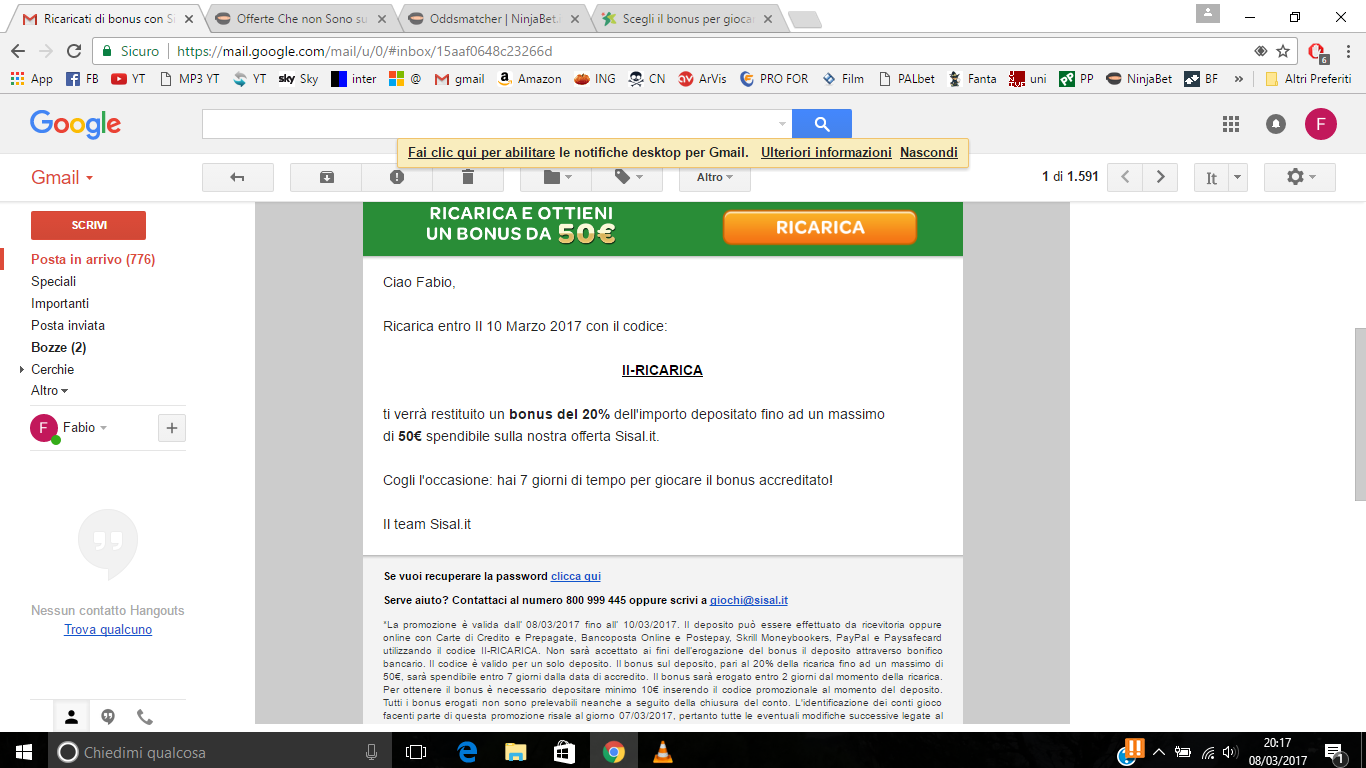Open Posta in arrivo folder
This screenshot has height=768, width=1366.
(x=93, y=259)
